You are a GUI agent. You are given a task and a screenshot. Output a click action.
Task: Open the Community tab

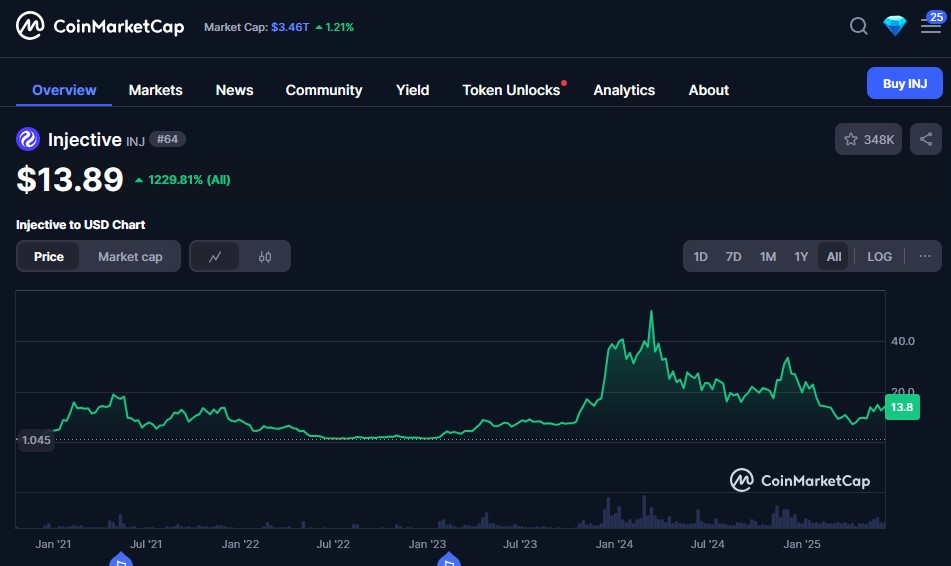tap(324, 90)
